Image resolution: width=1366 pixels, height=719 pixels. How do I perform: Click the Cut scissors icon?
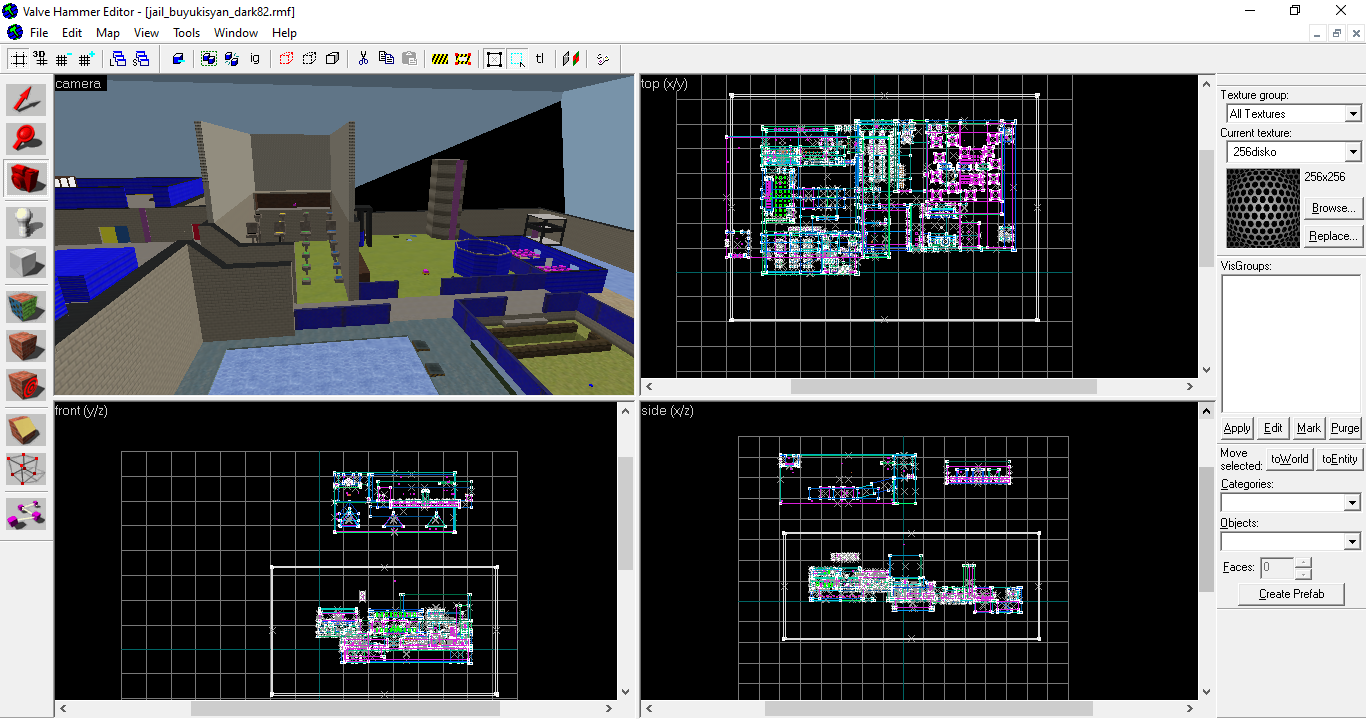click(363, 59)
